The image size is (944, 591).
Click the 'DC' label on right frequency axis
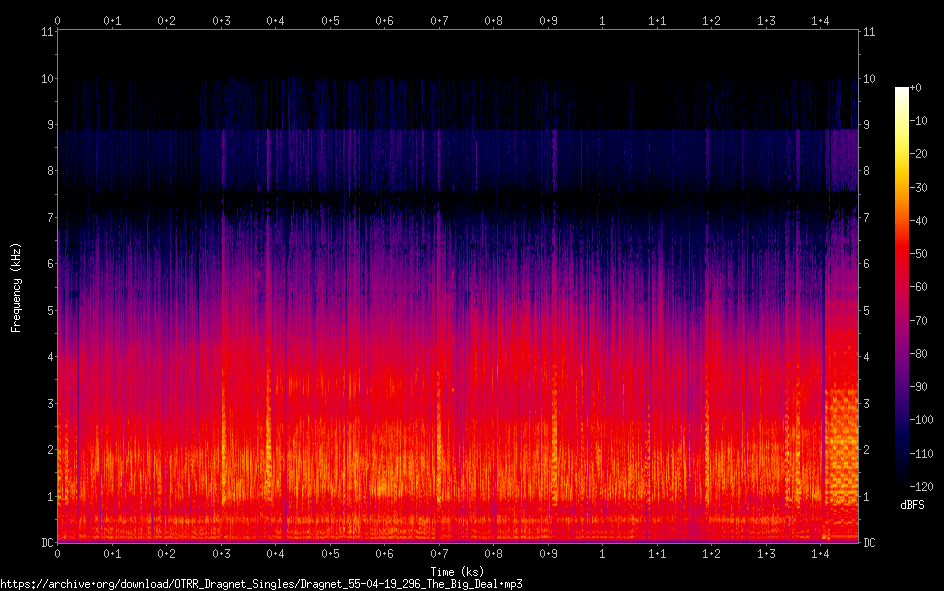pyautogui.click(x=870, y=543)
